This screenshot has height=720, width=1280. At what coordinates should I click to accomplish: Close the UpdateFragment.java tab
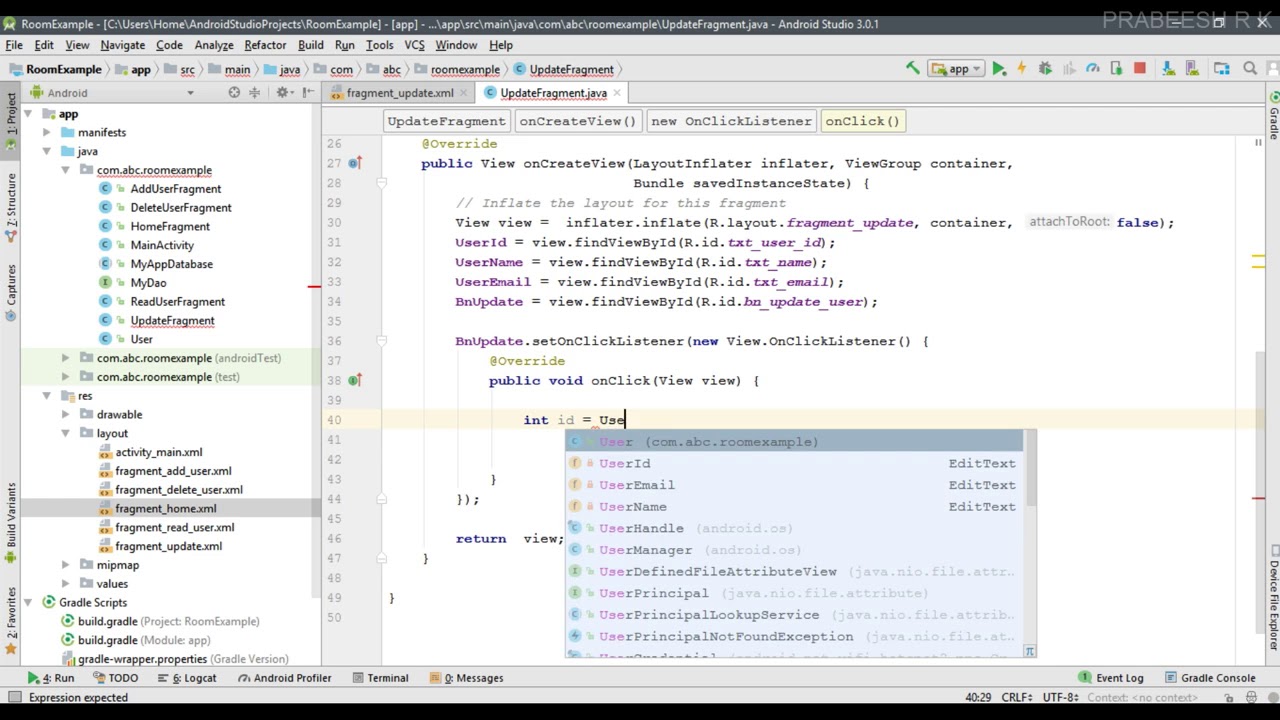[616, 93]
